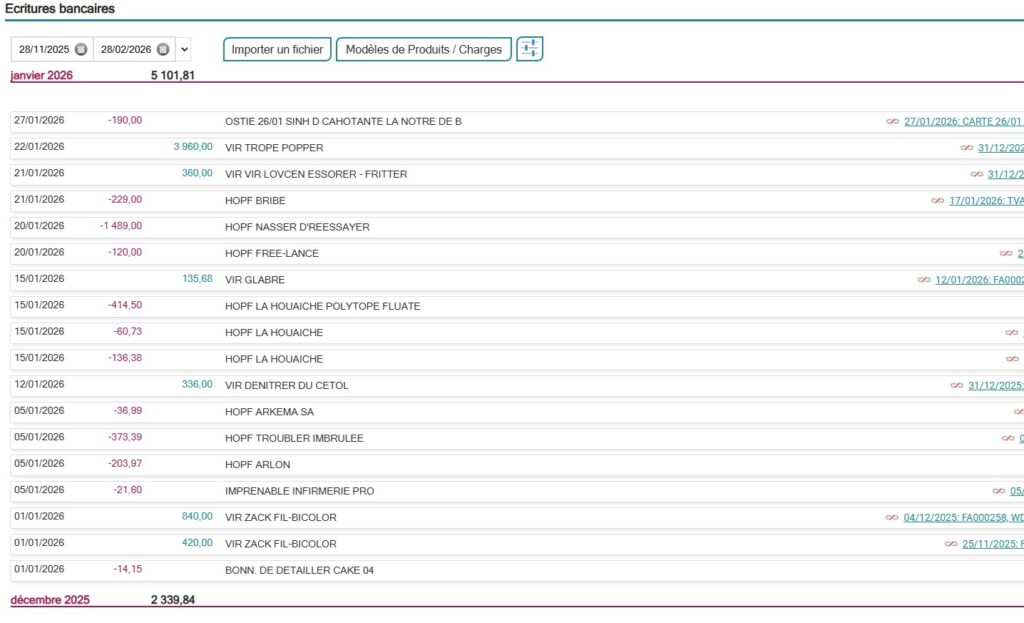Screen dimensions: 1024x623
Task: Click the filter settings sliders icon
Action: coord(530,48)
